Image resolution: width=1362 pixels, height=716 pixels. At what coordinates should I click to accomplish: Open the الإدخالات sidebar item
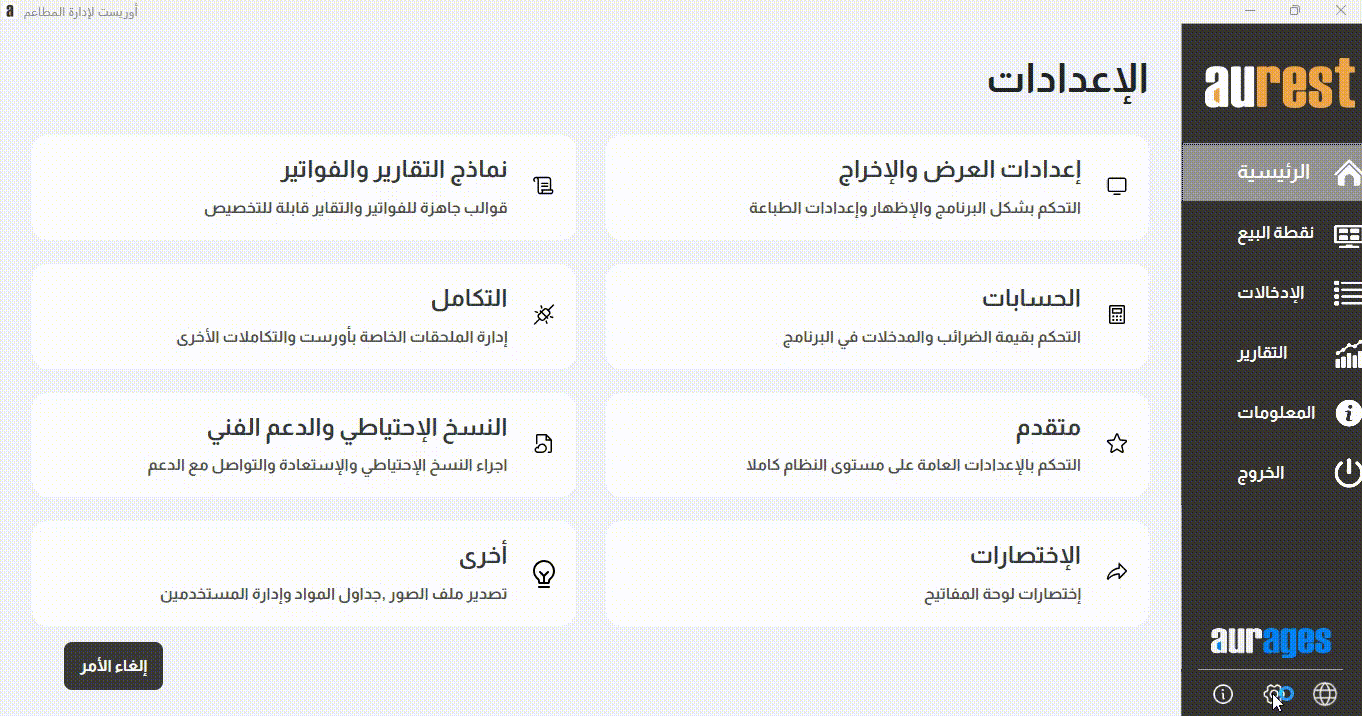(1272, 294)
